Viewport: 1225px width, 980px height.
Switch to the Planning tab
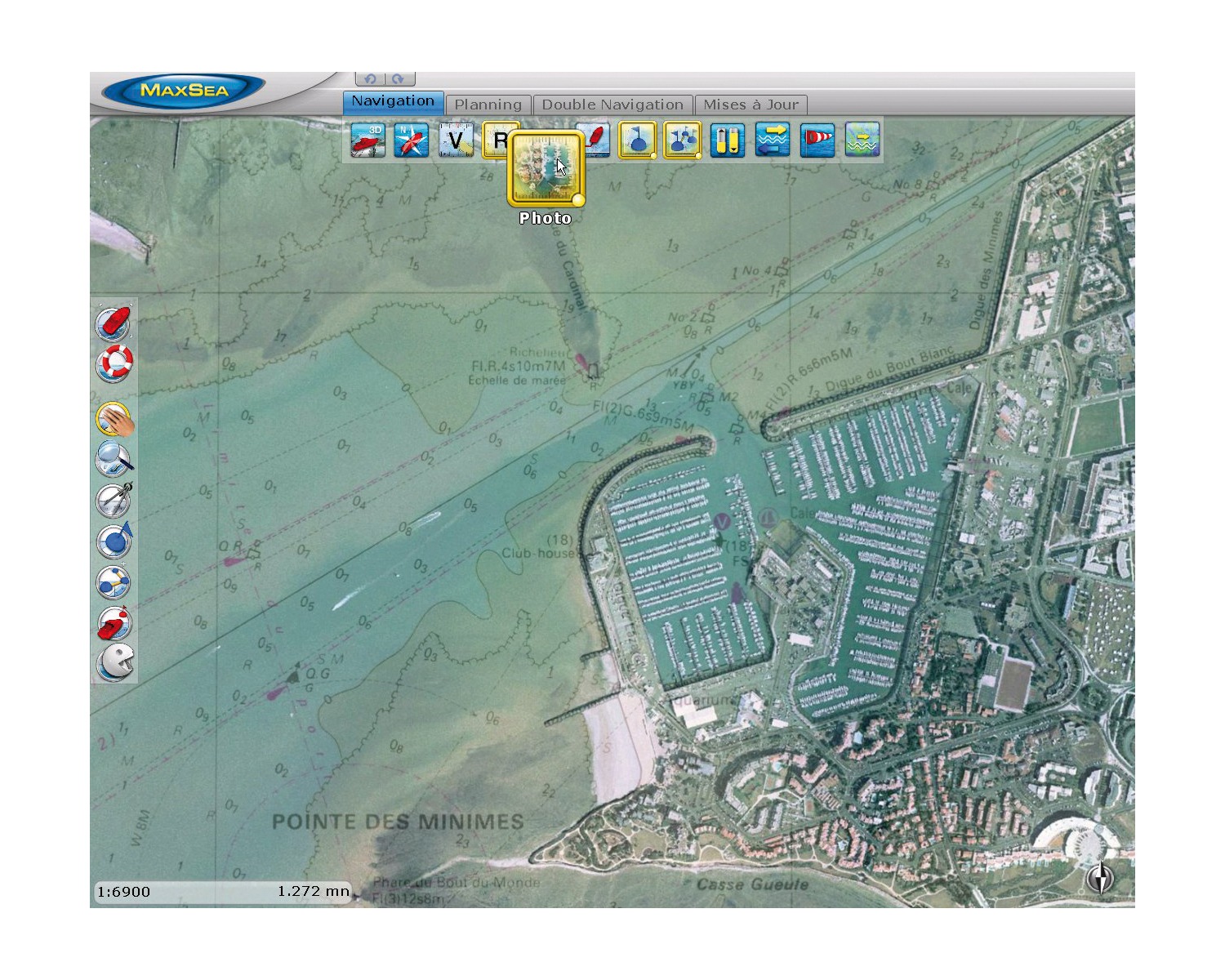tap(488, 105)
